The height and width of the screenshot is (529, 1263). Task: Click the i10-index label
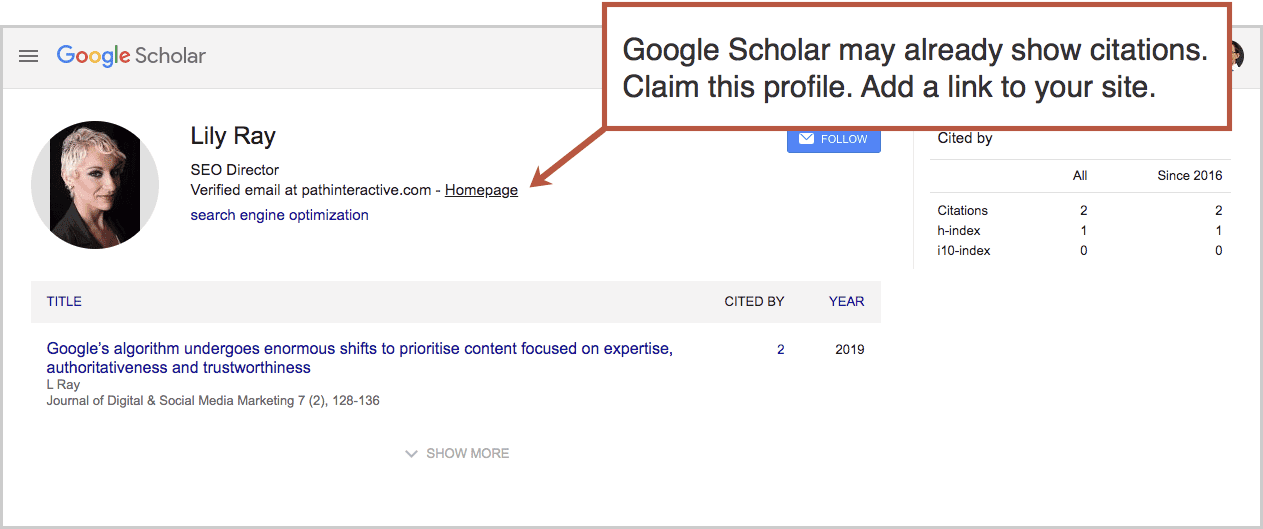964,250
